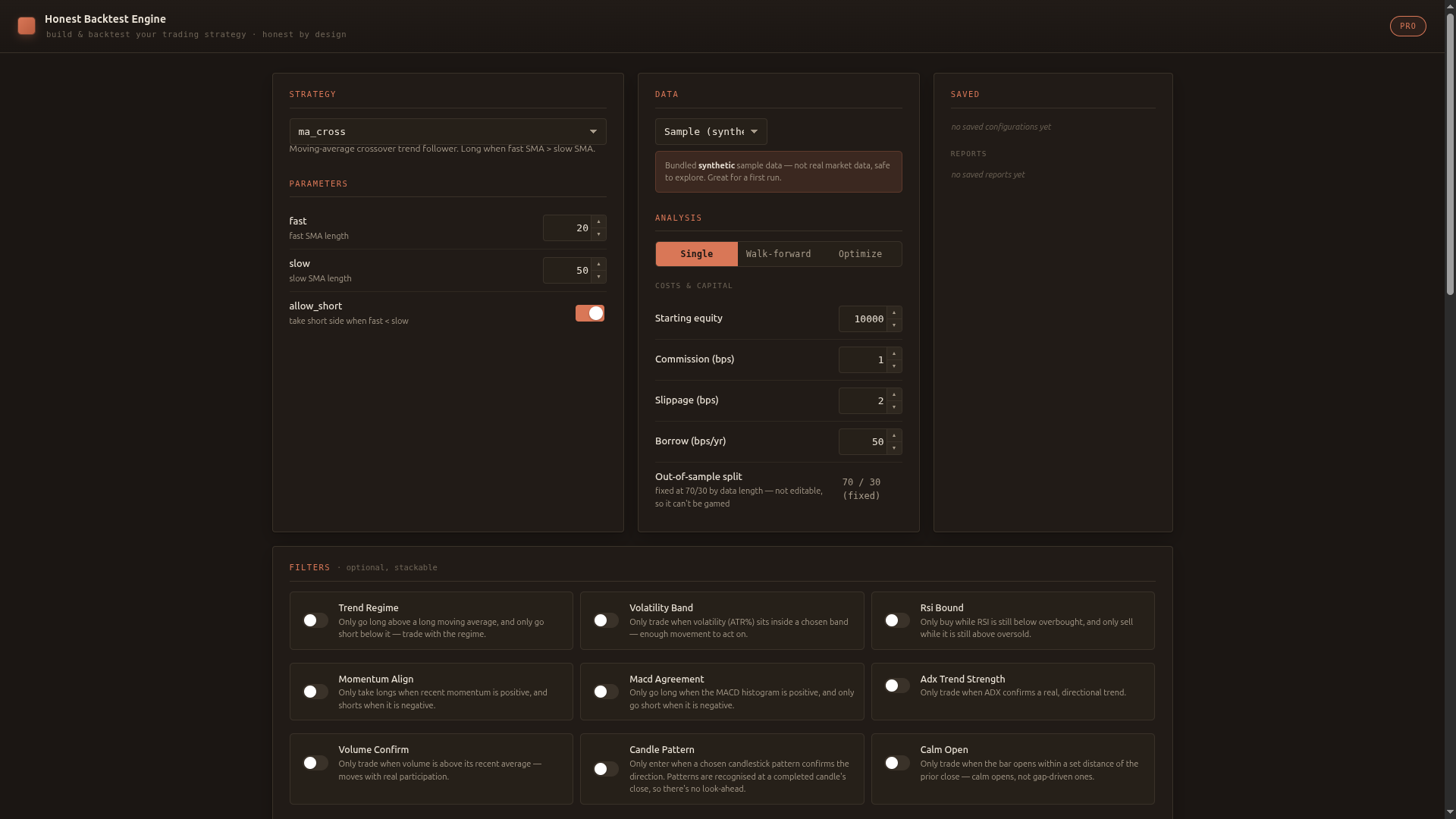Click the 'Candle Pattern' filter title

pyautogui.click(x=661, y=749)
